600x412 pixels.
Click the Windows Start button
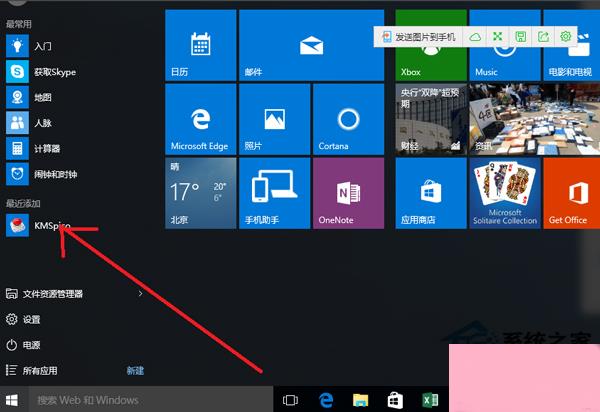click(x=12, y=400)
